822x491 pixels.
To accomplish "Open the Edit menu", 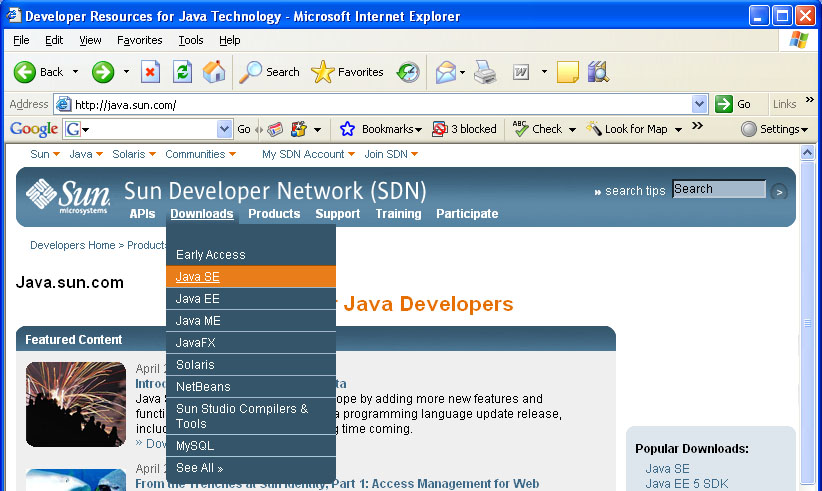I will pyautogui.click(x=54, y=40).
